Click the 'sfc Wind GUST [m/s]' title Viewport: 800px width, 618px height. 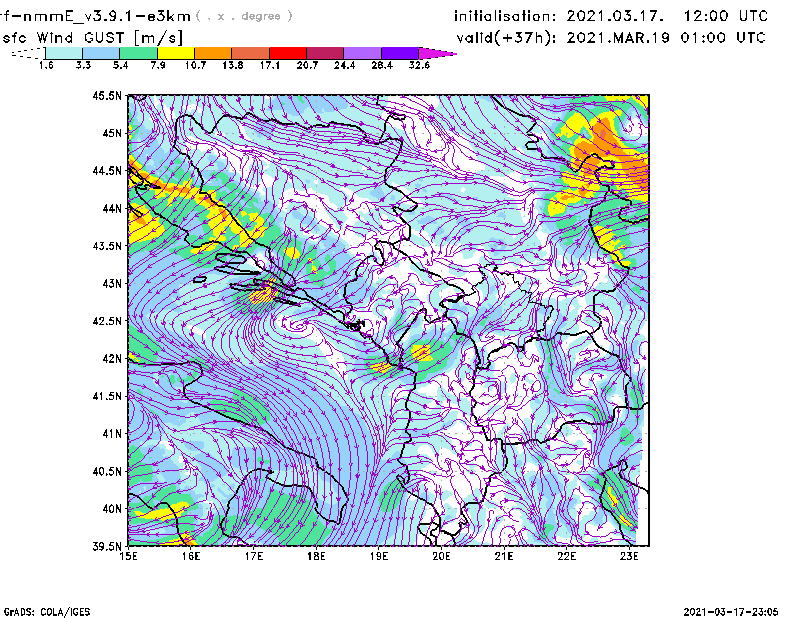(x=92, y=38)
